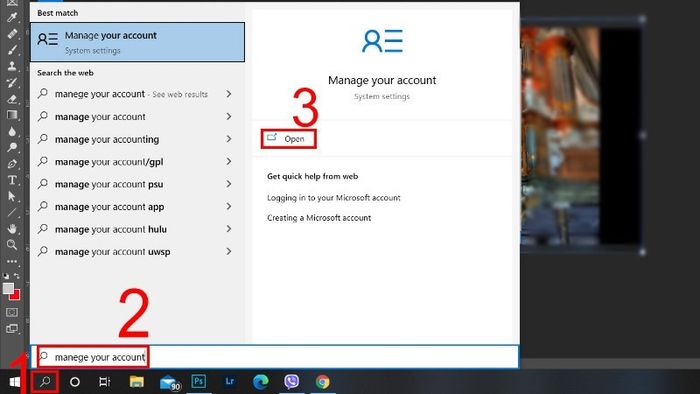
Task: Swap foreground and background colors
Action: (x=17, y=276)
